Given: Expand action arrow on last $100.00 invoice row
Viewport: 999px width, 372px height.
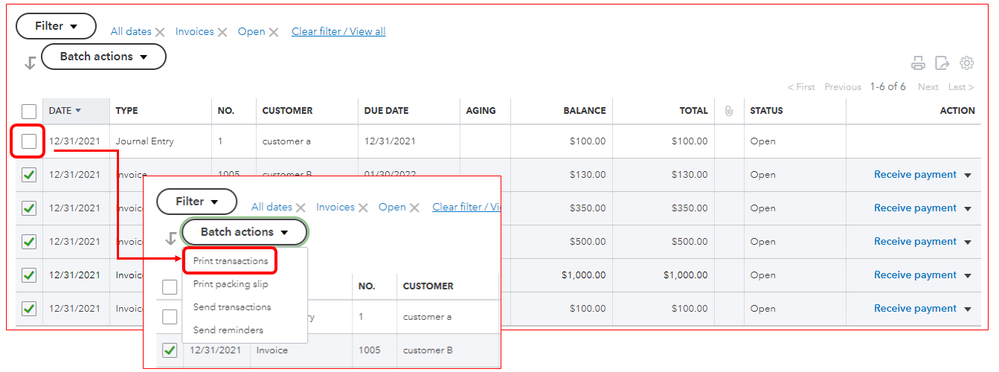Looking at the screenshot, I should [x=968, y=309].
